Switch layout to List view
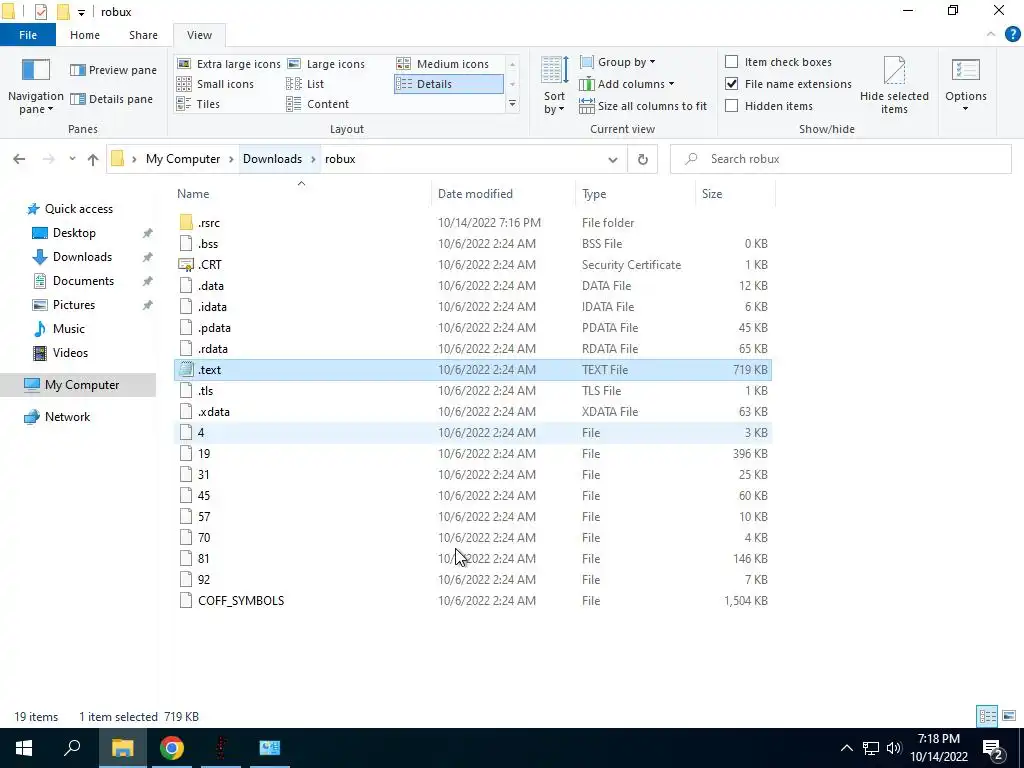Screen dimensions: 1024x768 [305, 84]
